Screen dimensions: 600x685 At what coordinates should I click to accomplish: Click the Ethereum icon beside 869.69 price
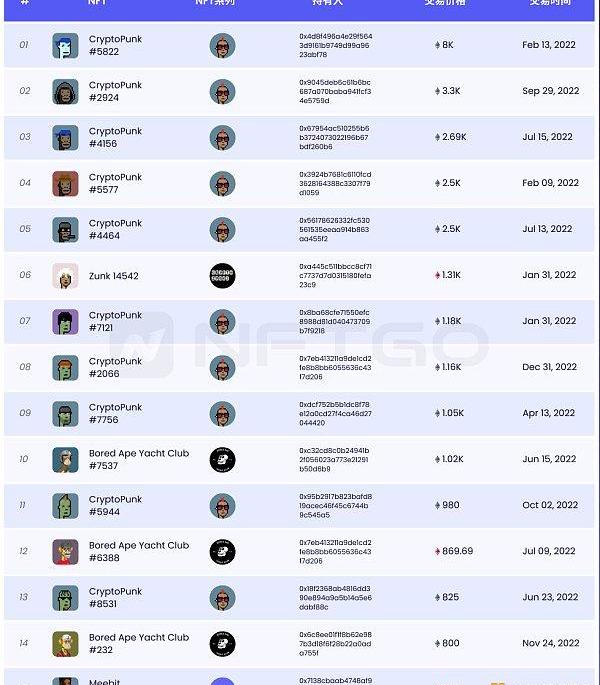tap(437, 552)
